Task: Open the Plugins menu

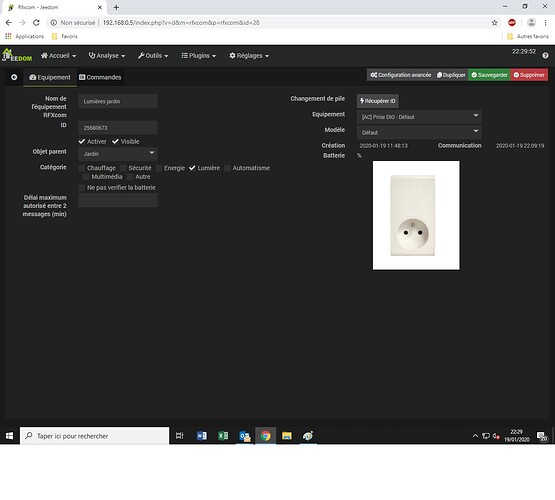Action: tap(199, 56)
